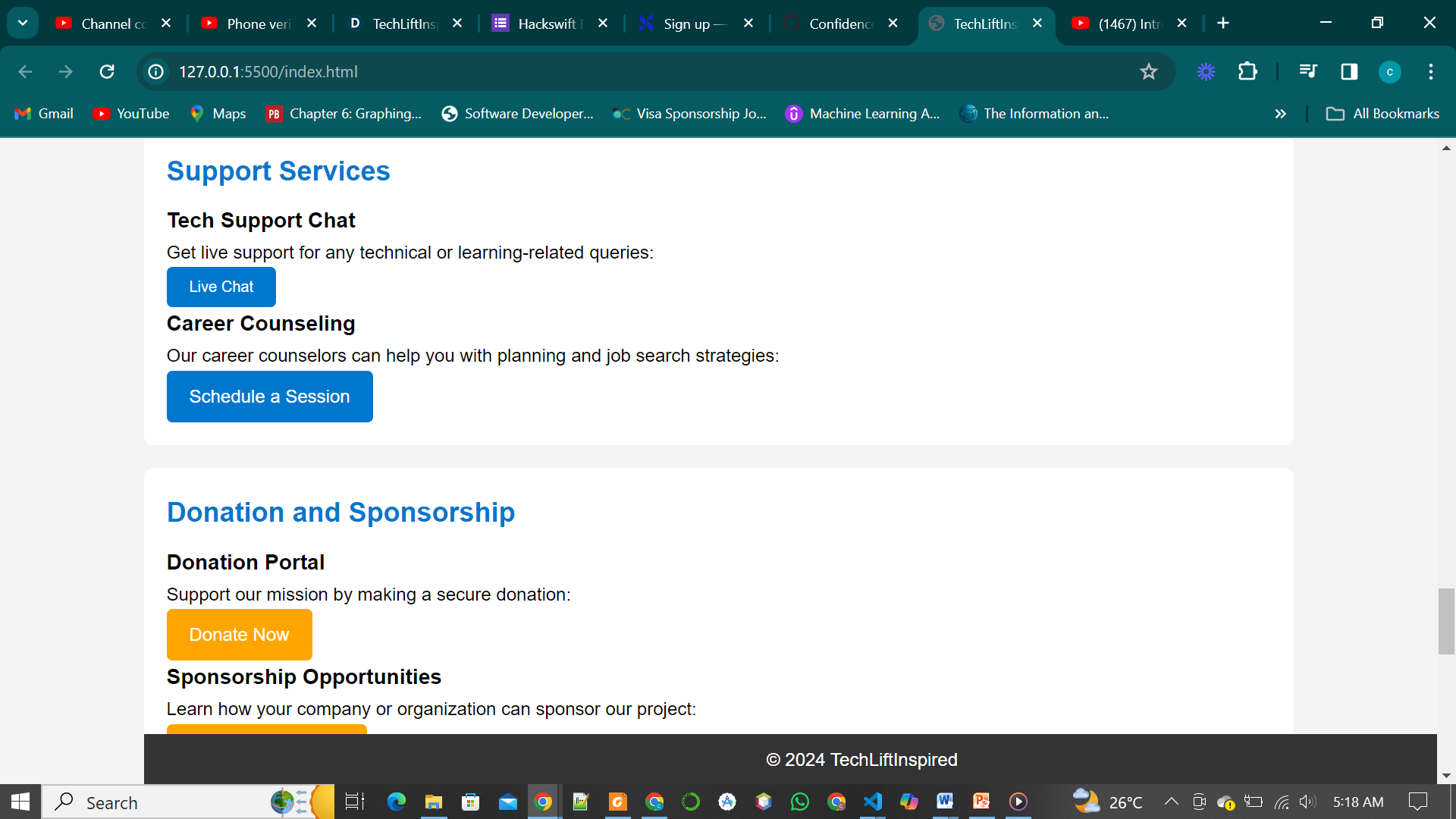Toggle the browser side panel icon
The height and width of the screenshot is (819, 1456).
pos(1348,71)
